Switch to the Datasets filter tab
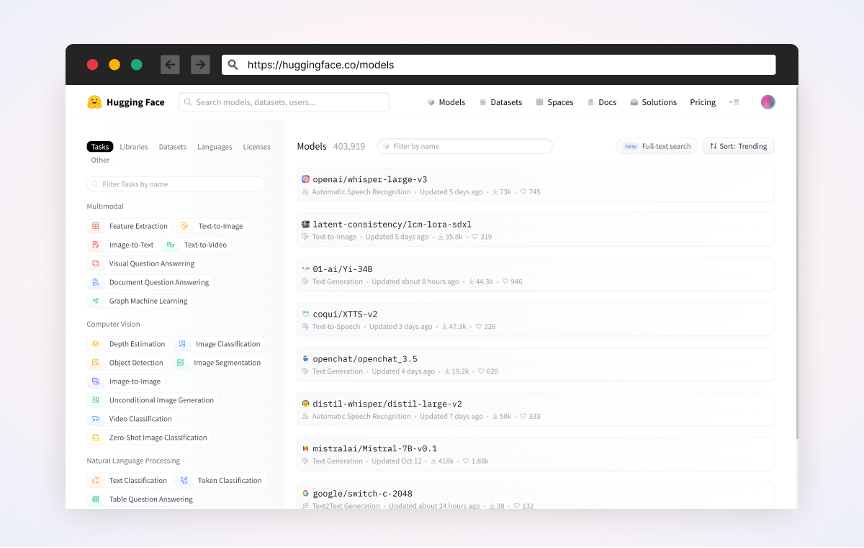Screen dimensions: 864x548 [172, 147]
